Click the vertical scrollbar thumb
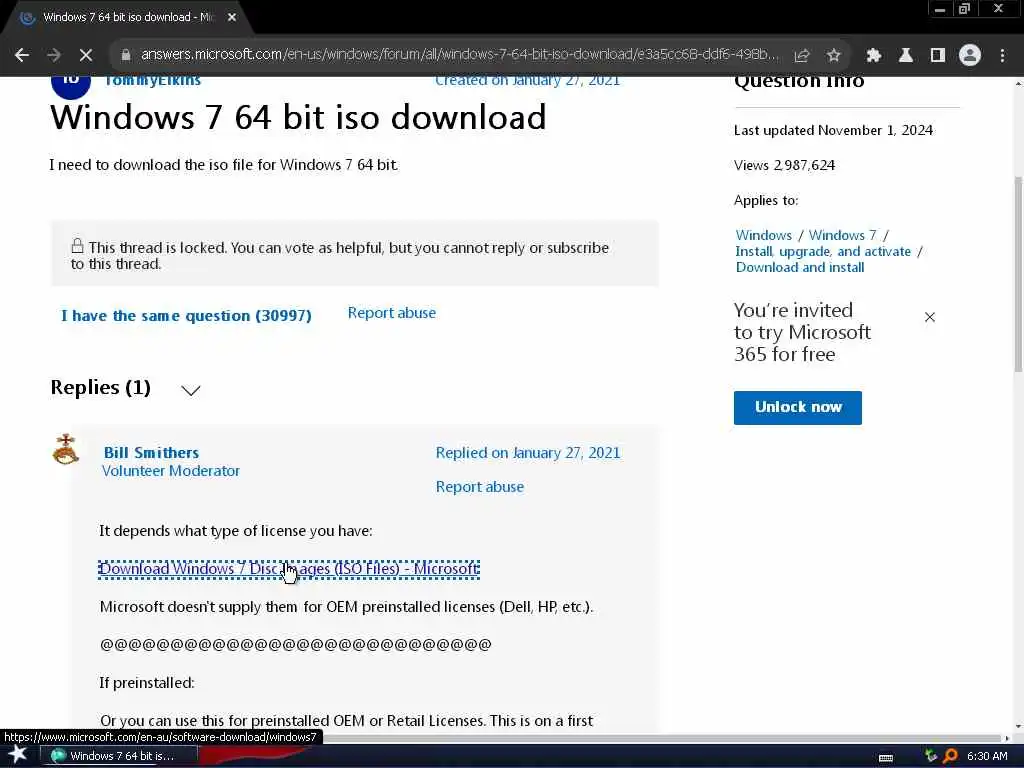Image resolution: width=1024 pixels, height=768 pixels. 1018,274
